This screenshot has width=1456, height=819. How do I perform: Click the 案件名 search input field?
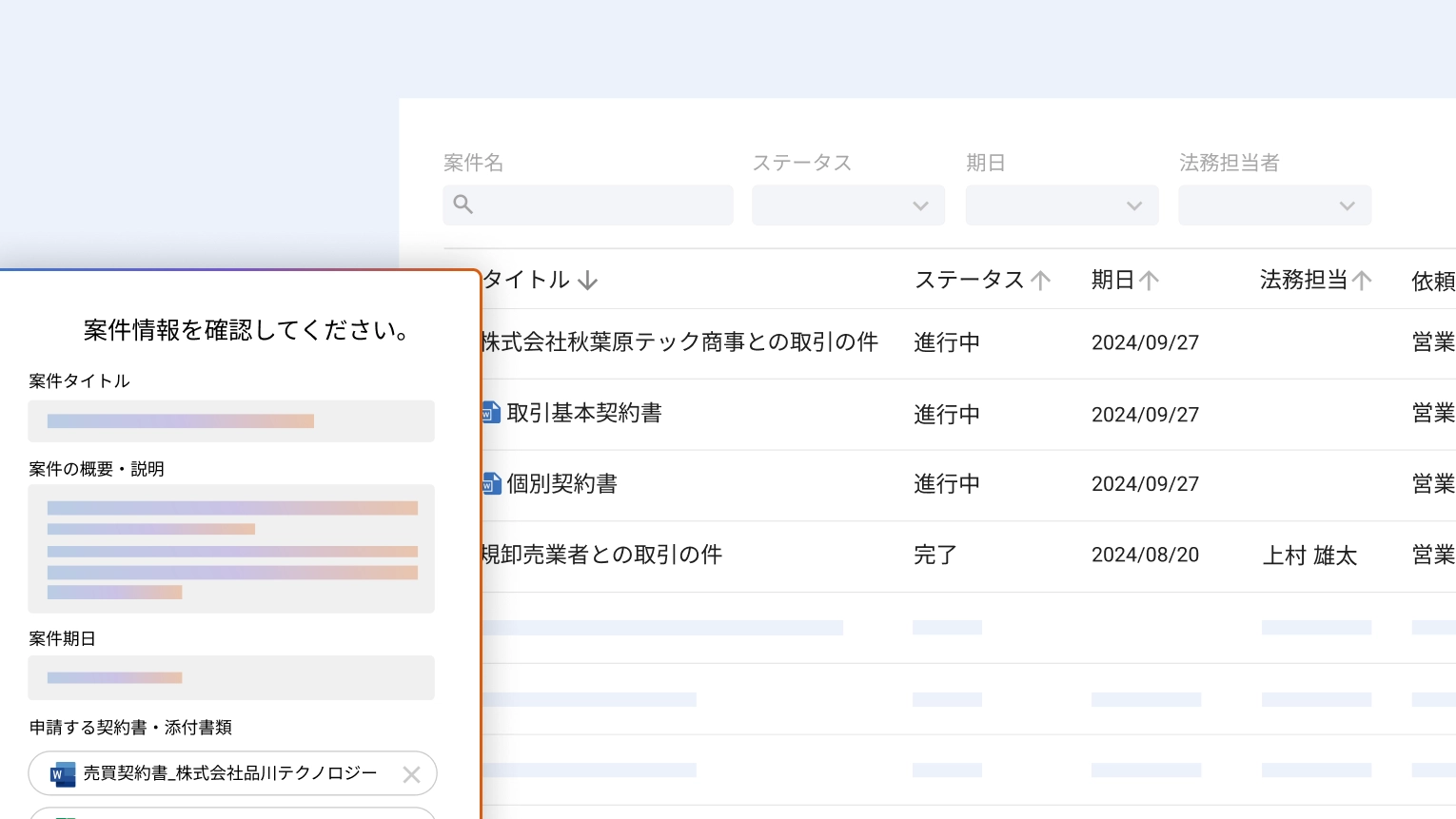(600, 205)
